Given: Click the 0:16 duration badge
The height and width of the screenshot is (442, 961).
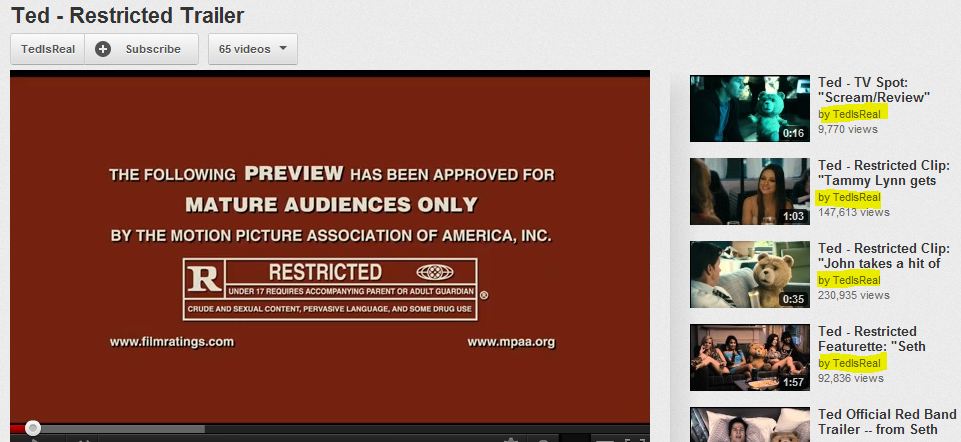Looking at the screenshot, I should pos(793,133).
